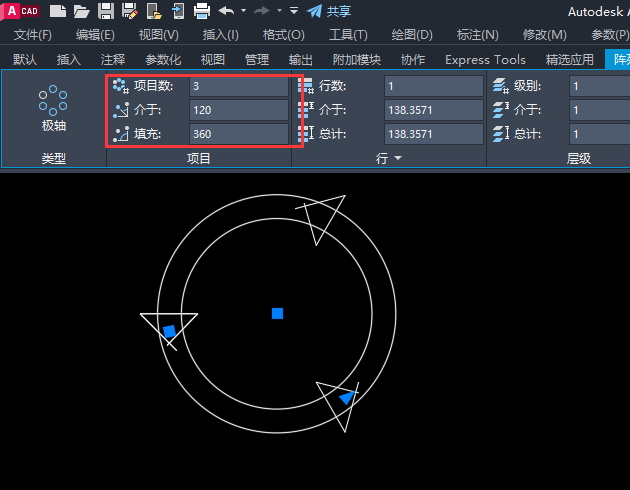Open the 文件(F) menu

[33, 35]
